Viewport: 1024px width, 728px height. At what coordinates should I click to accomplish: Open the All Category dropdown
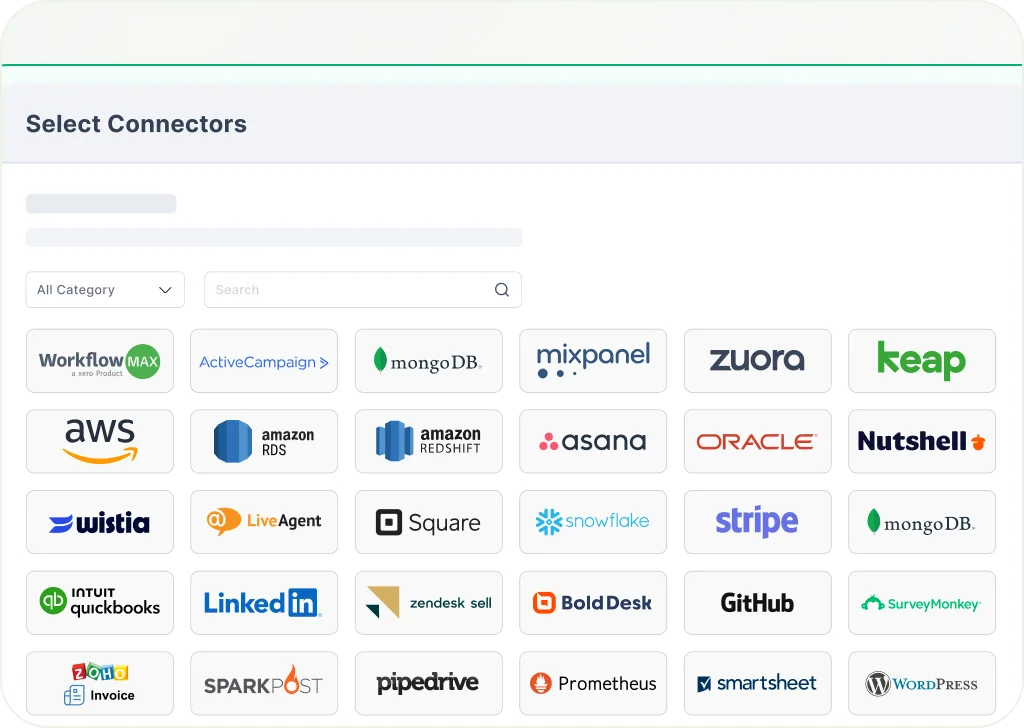point(105,290)
